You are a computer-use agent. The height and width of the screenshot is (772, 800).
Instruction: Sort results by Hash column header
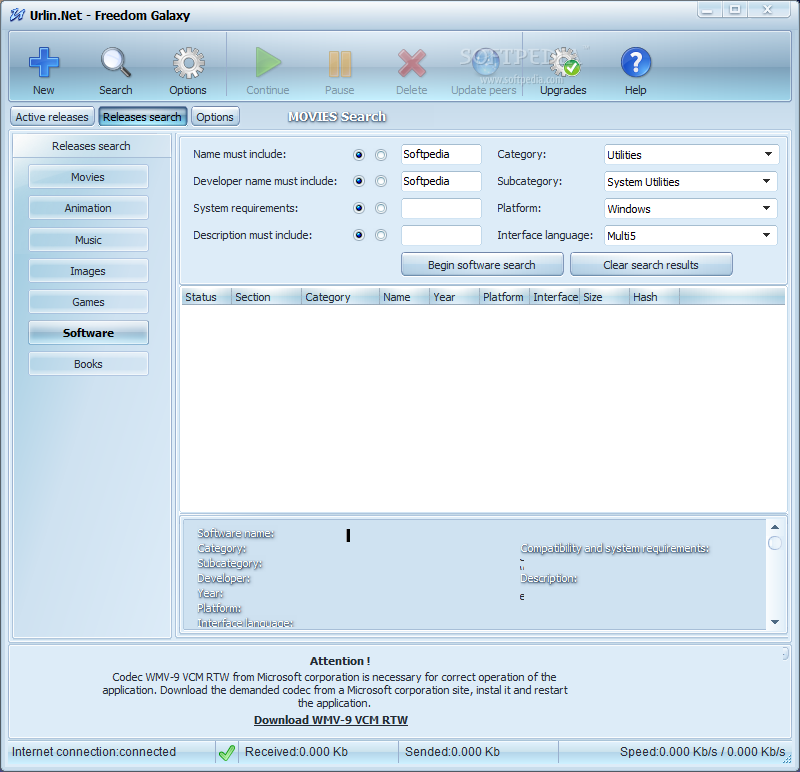click(x=654, y=297)
